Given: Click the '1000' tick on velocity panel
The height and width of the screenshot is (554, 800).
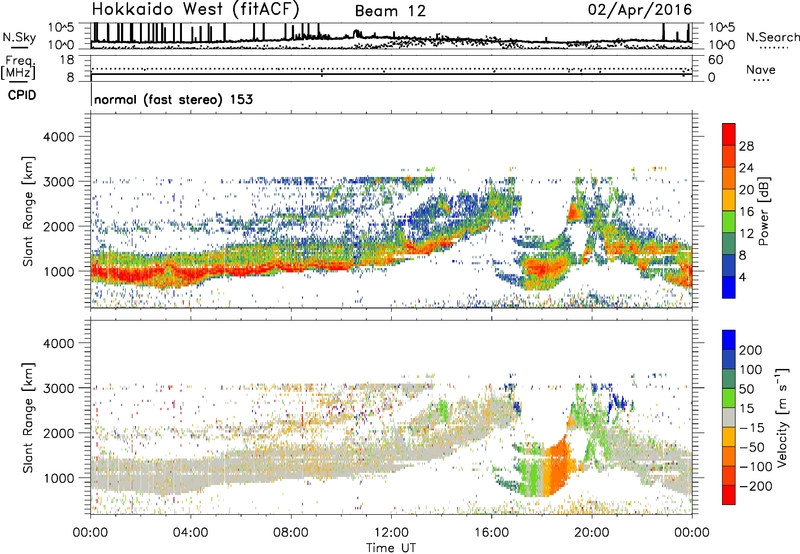Looking at the screenshot, I should (x=58, y=478).
